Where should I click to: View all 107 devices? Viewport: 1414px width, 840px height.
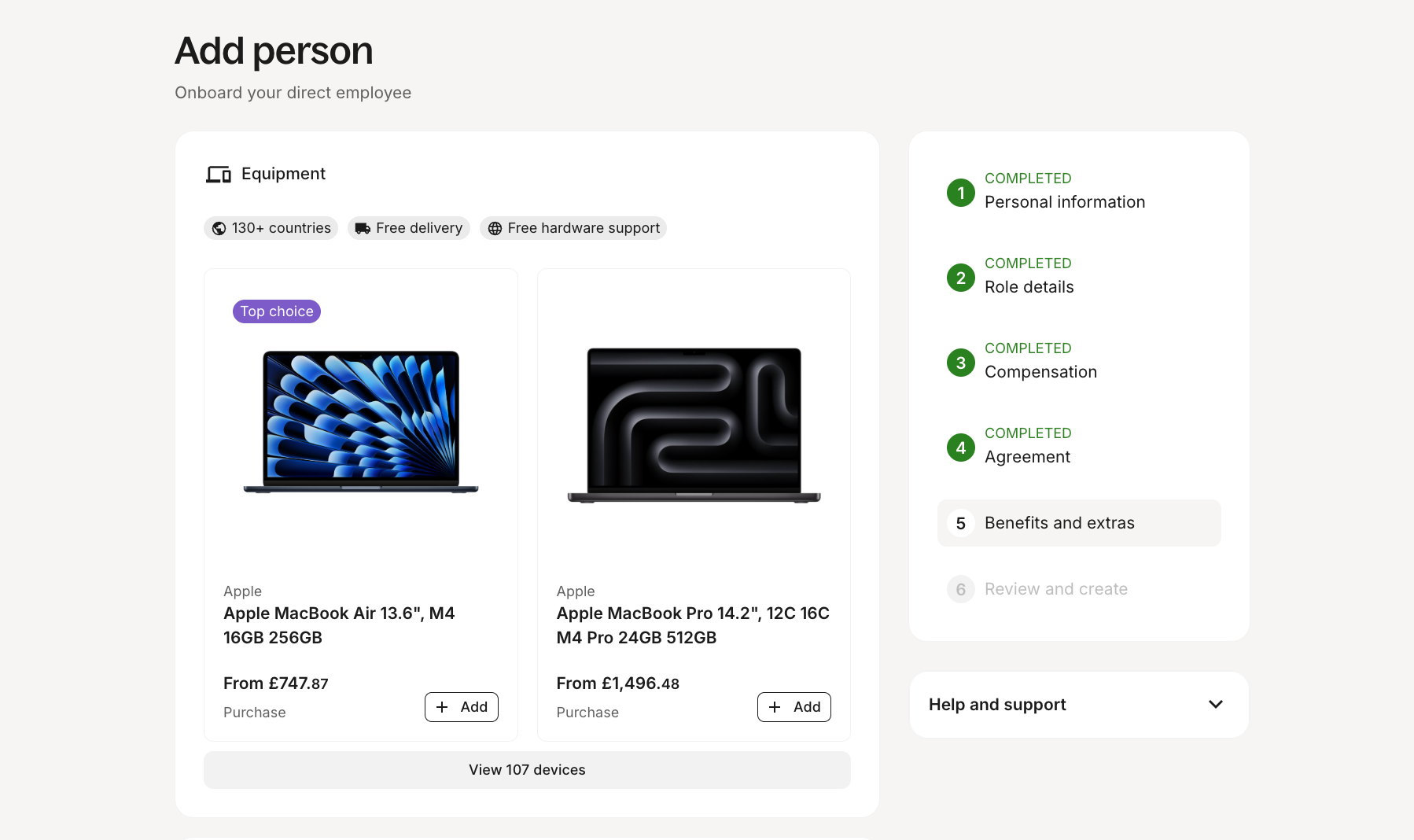pos(527,770)
